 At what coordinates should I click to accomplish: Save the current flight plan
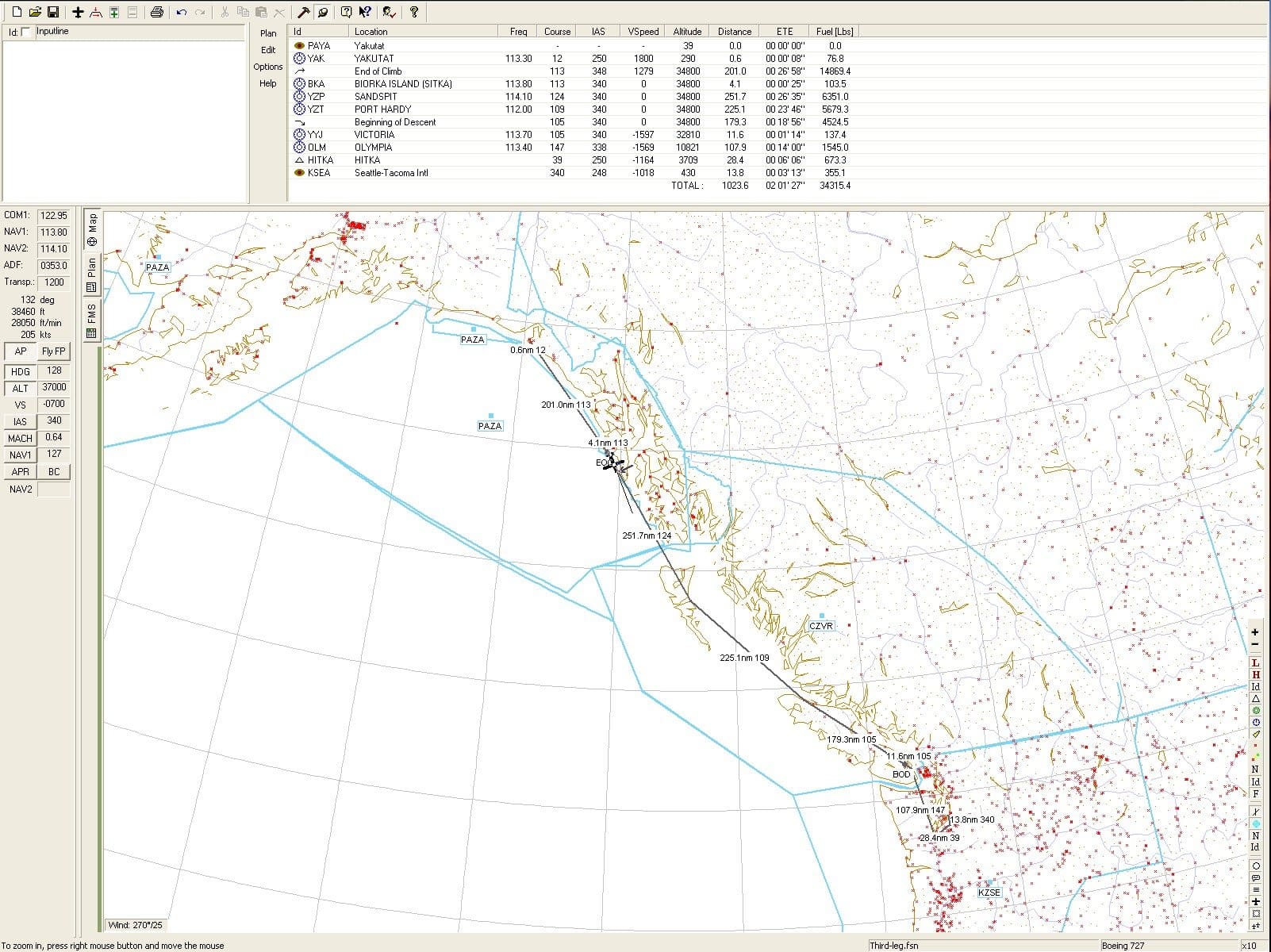(x=52, y=11)
